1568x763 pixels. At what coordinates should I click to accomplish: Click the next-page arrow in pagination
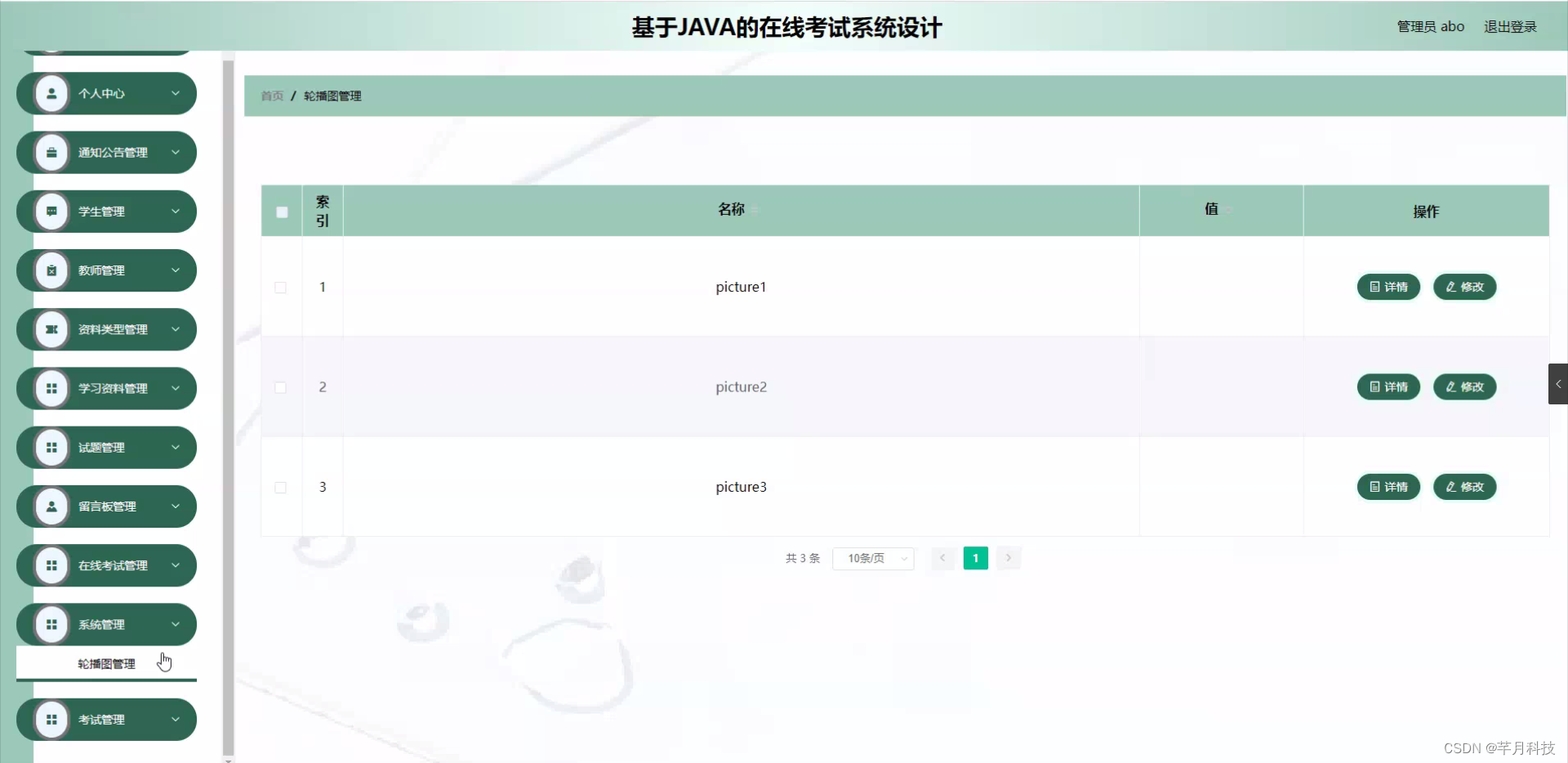(1009, 558)
